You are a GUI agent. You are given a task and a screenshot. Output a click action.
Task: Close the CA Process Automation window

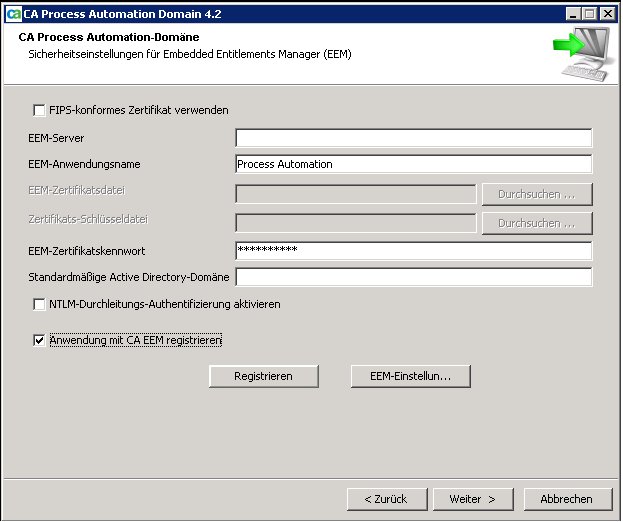tap(608, 14)
